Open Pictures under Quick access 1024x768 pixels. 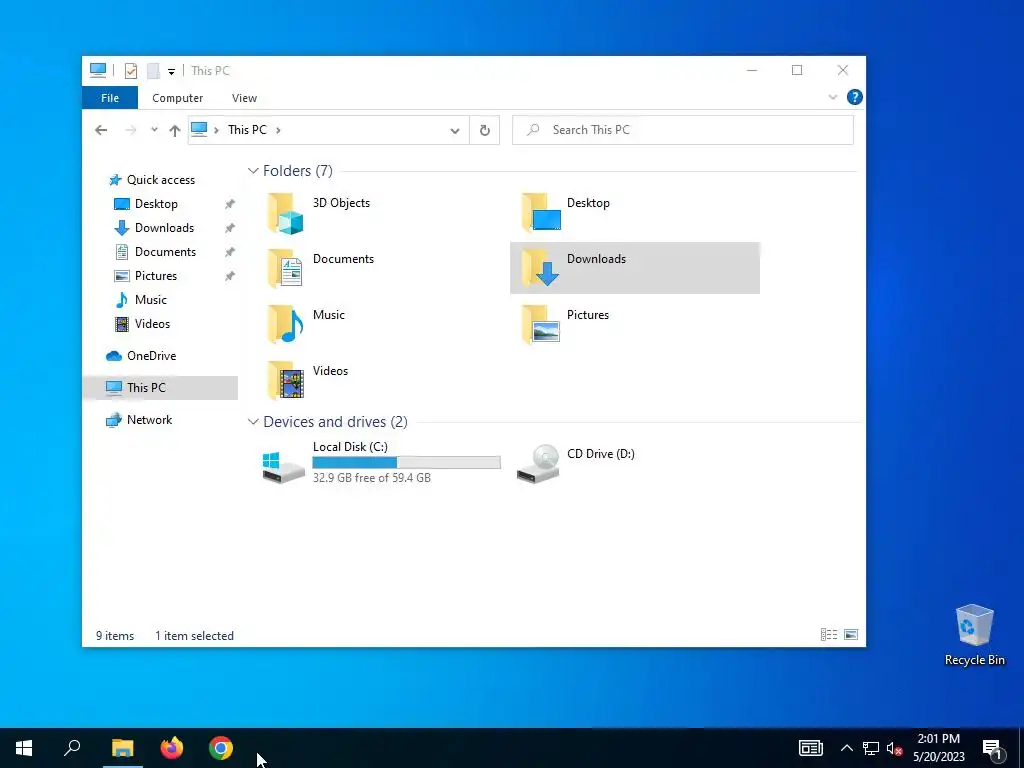[155, 276]
